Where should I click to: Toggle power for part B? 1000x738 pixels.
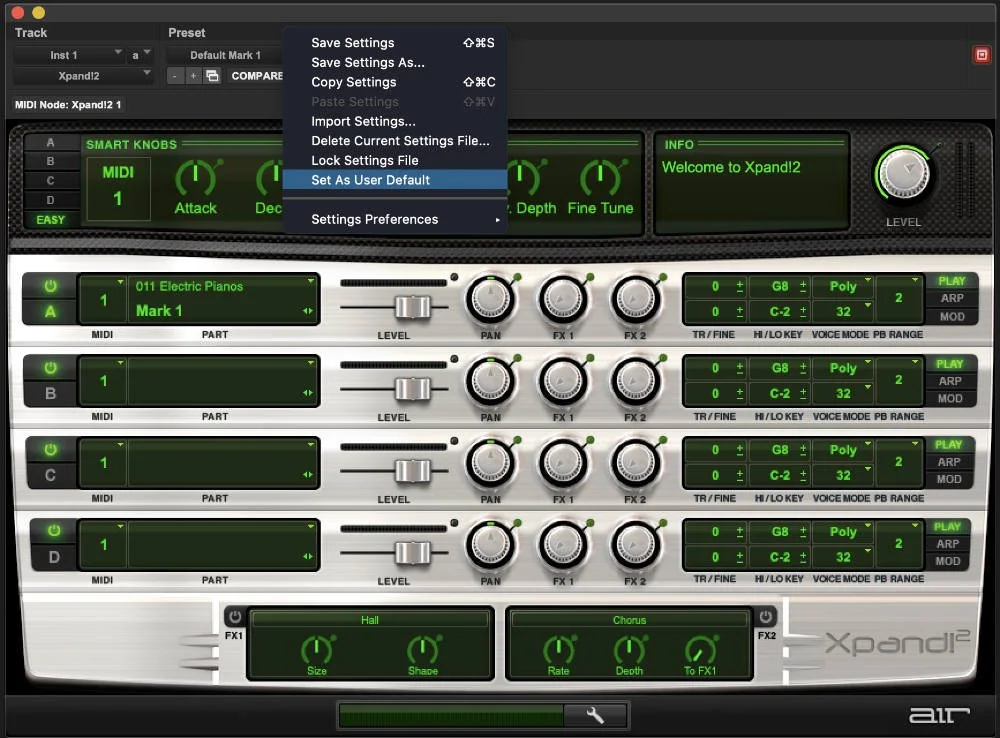50,368
